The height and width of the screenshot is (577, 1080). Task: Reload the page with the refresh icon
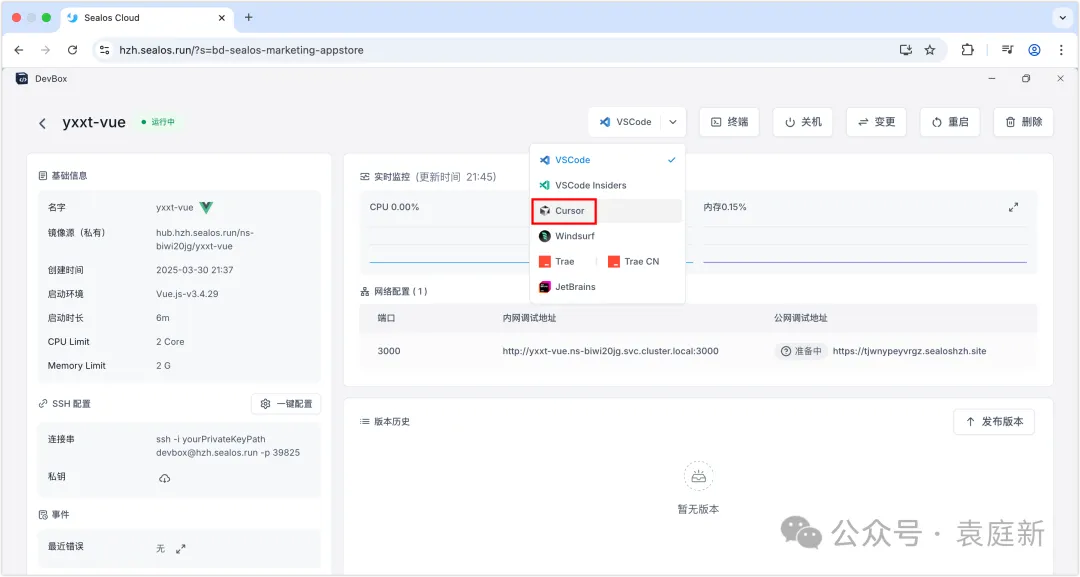[72, 50]
